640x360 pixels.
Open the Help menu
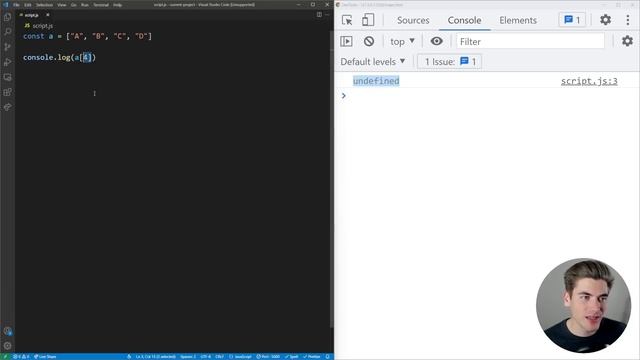[x=117, y=5]
